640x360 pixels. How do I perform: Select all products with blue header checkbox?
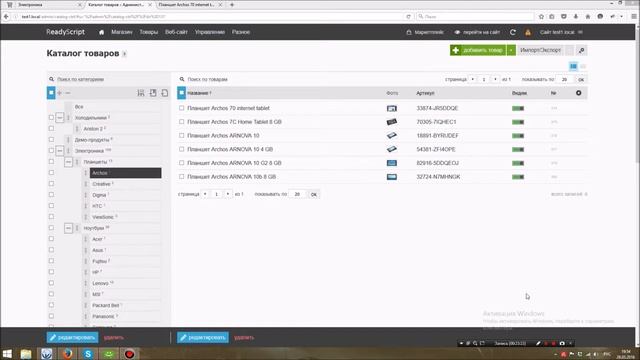(x=182, y=93)
